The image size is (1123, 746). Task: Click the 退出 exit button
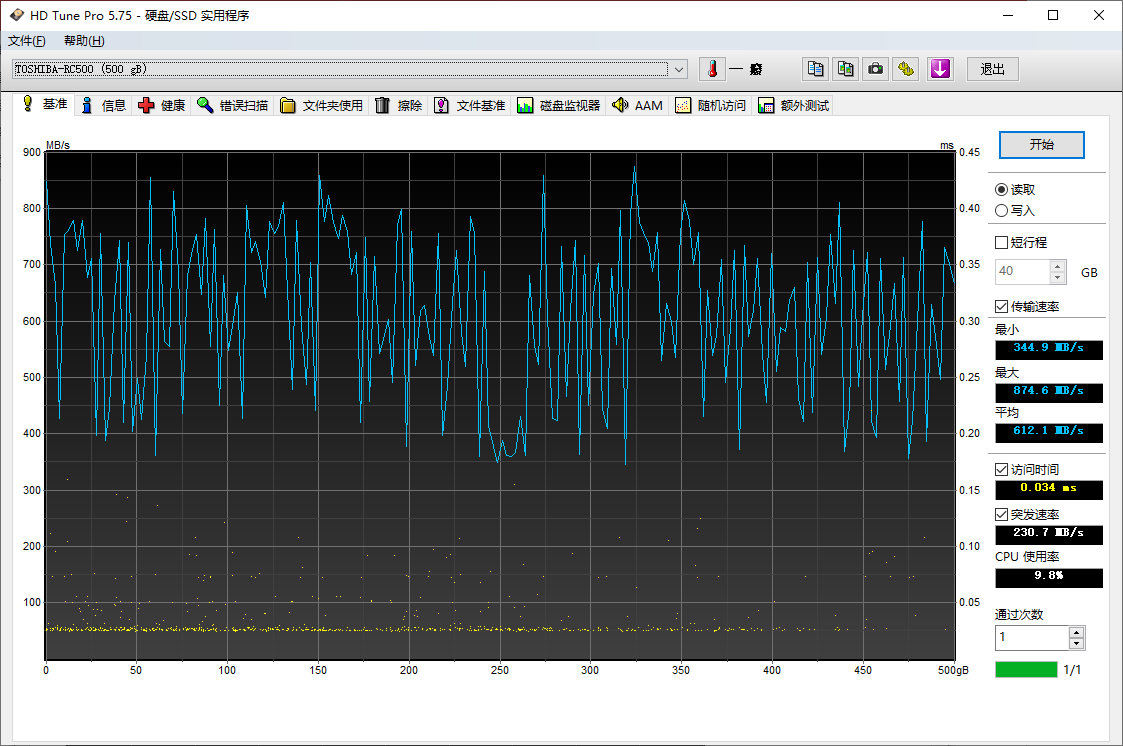pyautogui.click(x=992, y=69)
